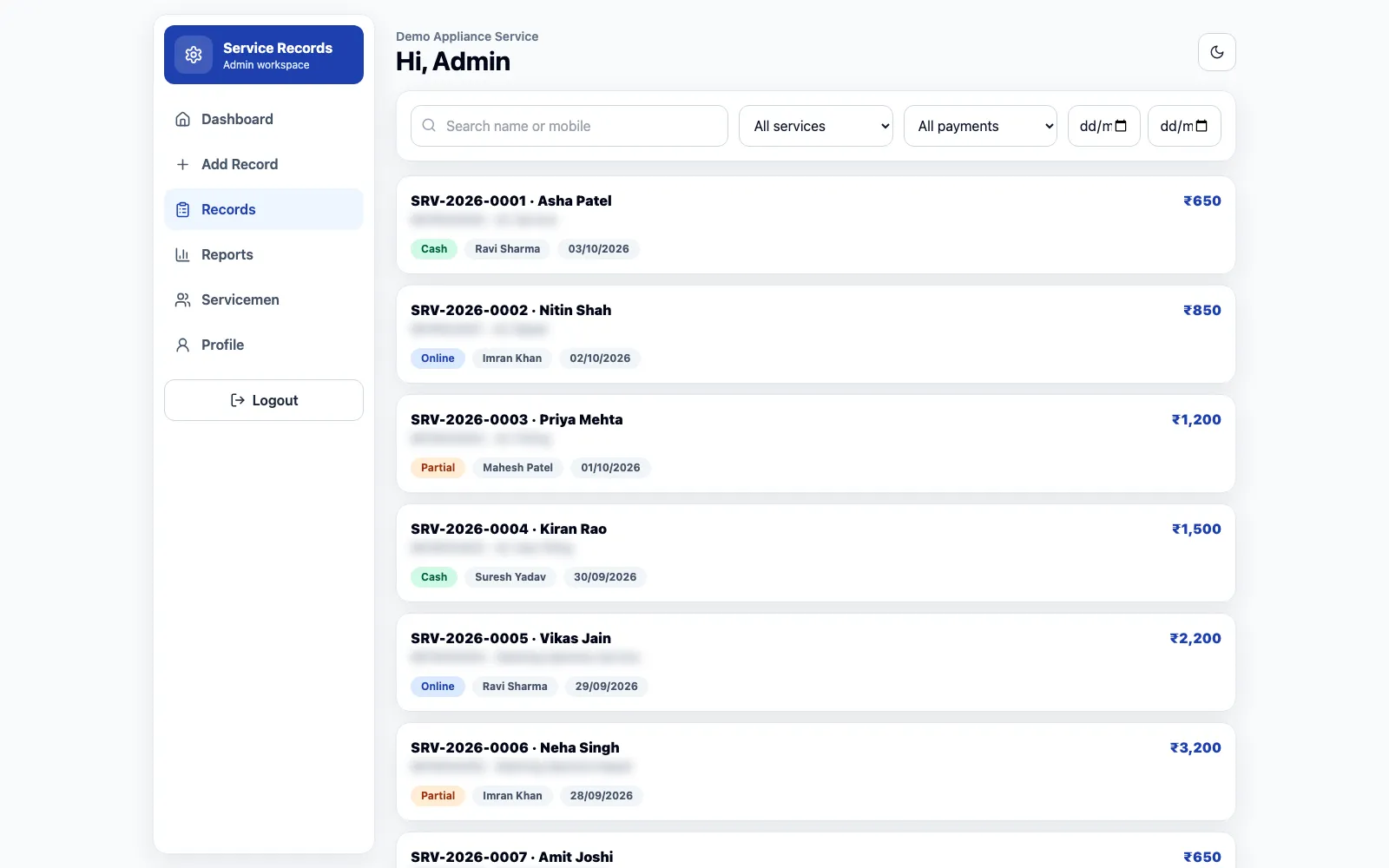Click the Servicemen people icon

182,299
